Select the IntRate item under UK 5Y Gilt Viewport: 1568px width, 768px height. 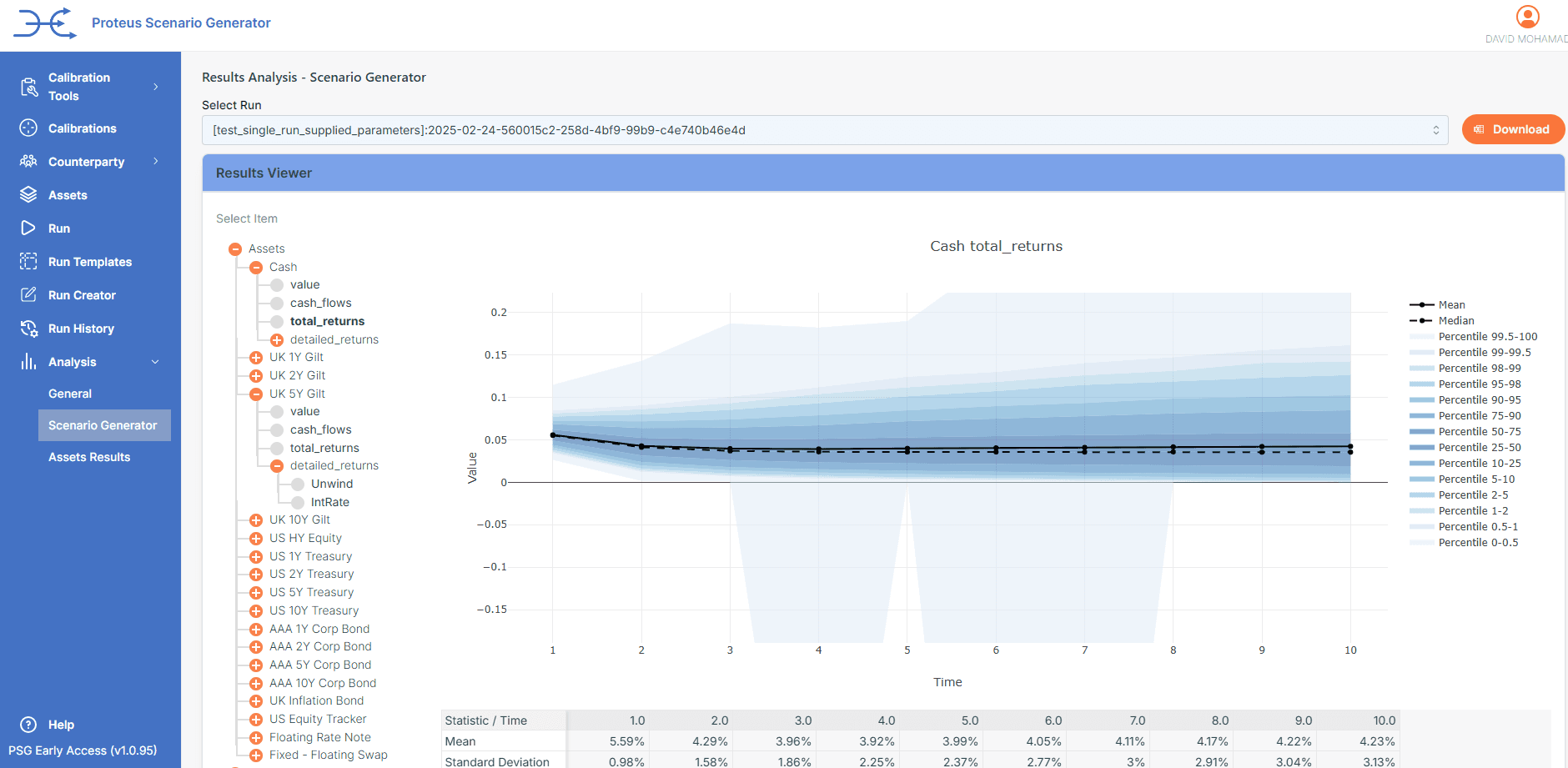click(329, 502)
